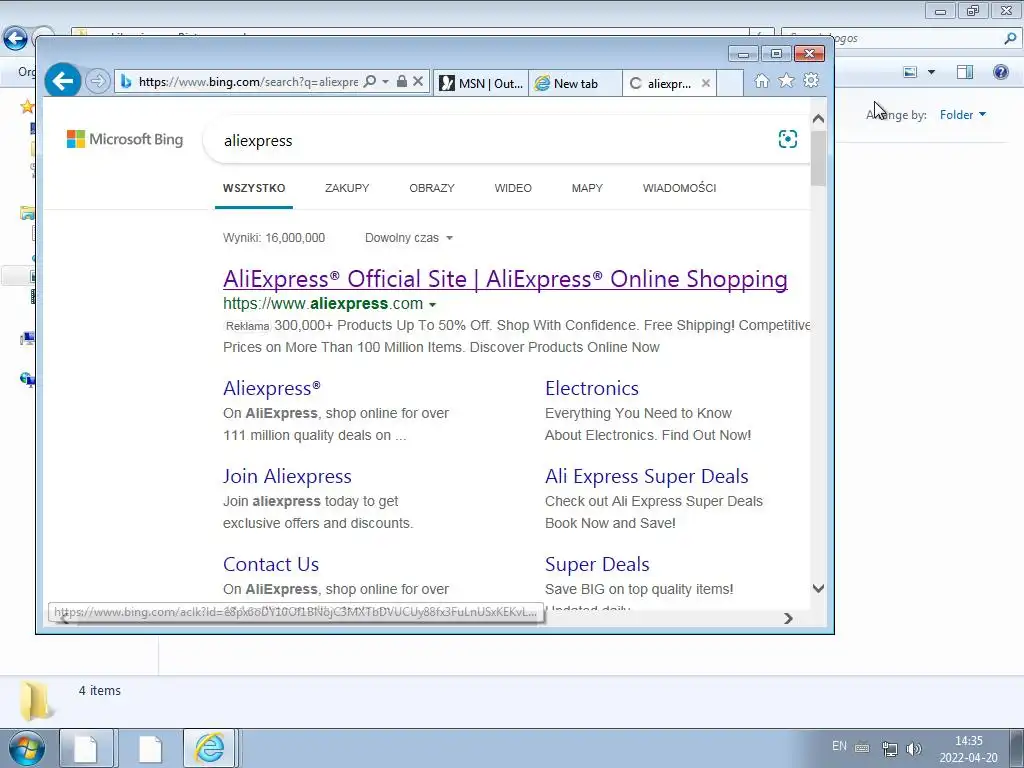Open the Home page icon

coord(761,80)
